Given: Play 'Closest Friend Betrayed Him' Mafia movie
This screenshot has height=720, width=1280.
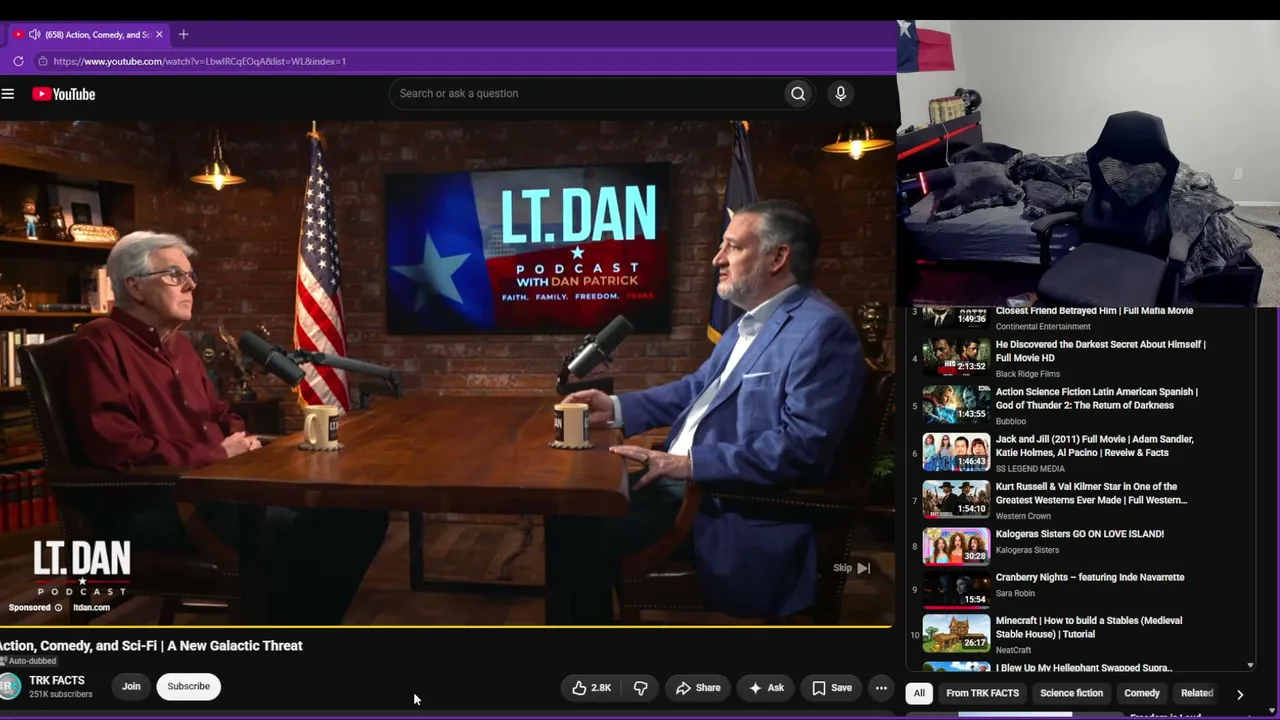Looking at the screenshot, I should coord(1094,311).
